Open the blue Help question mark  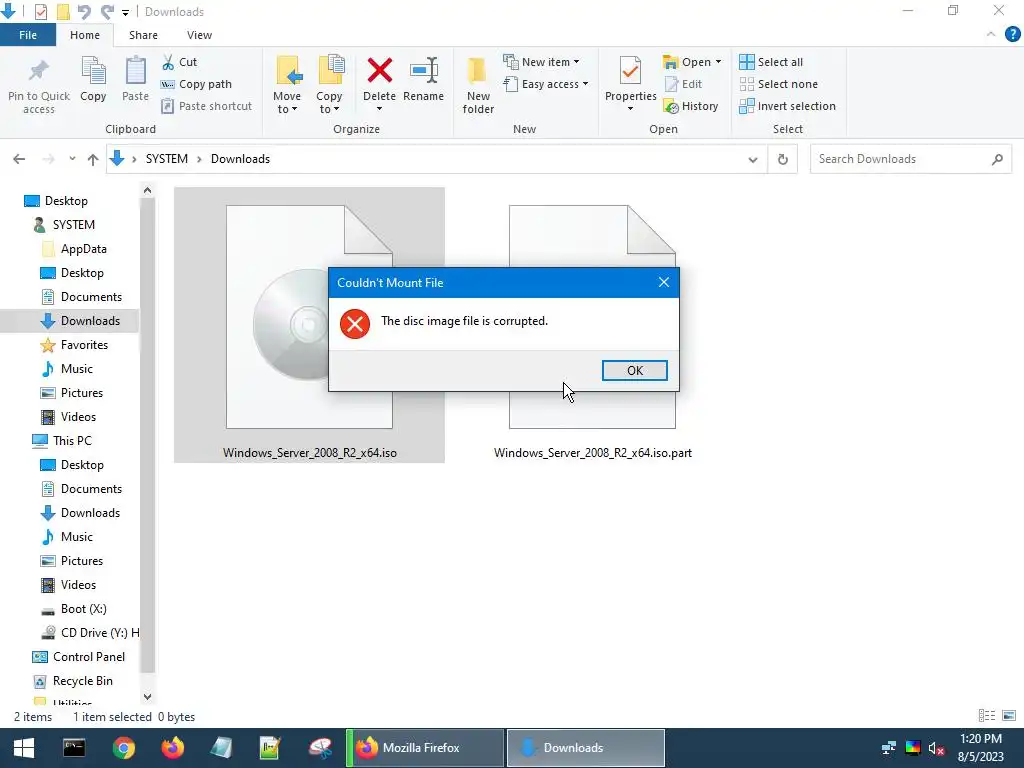pos(1012,35)
